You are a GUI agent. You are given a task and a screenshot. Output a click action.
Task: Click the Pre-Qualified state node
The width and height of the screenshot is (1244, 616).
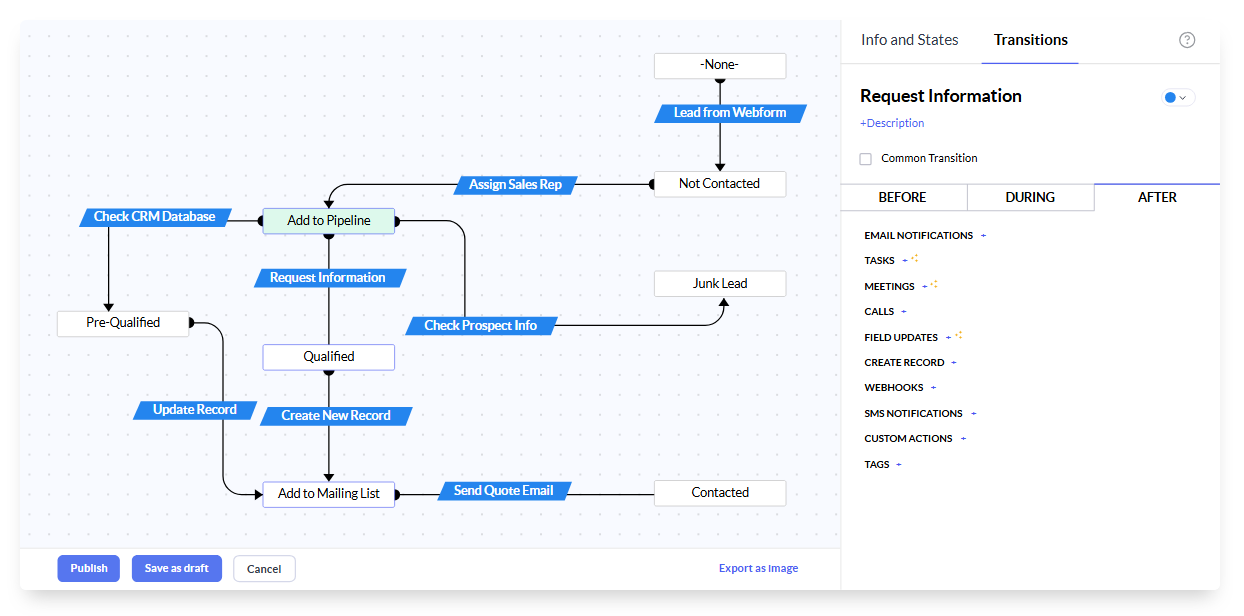tap(123, 323)
